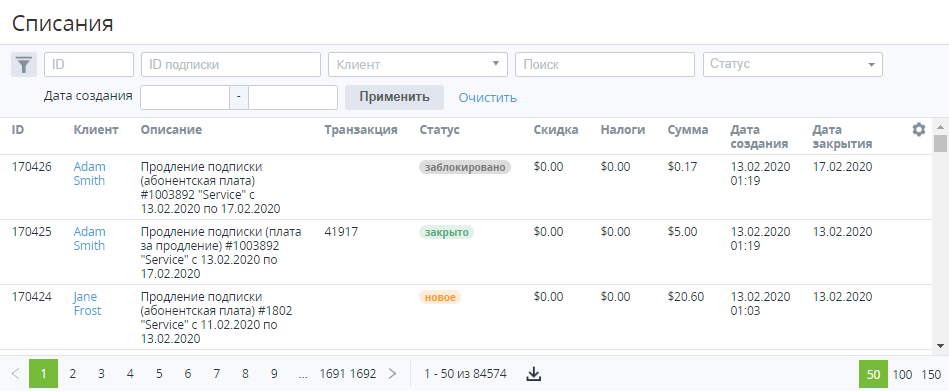Show 150 rows per page
This screenshot has height=392, width=949.
point(931,374)
